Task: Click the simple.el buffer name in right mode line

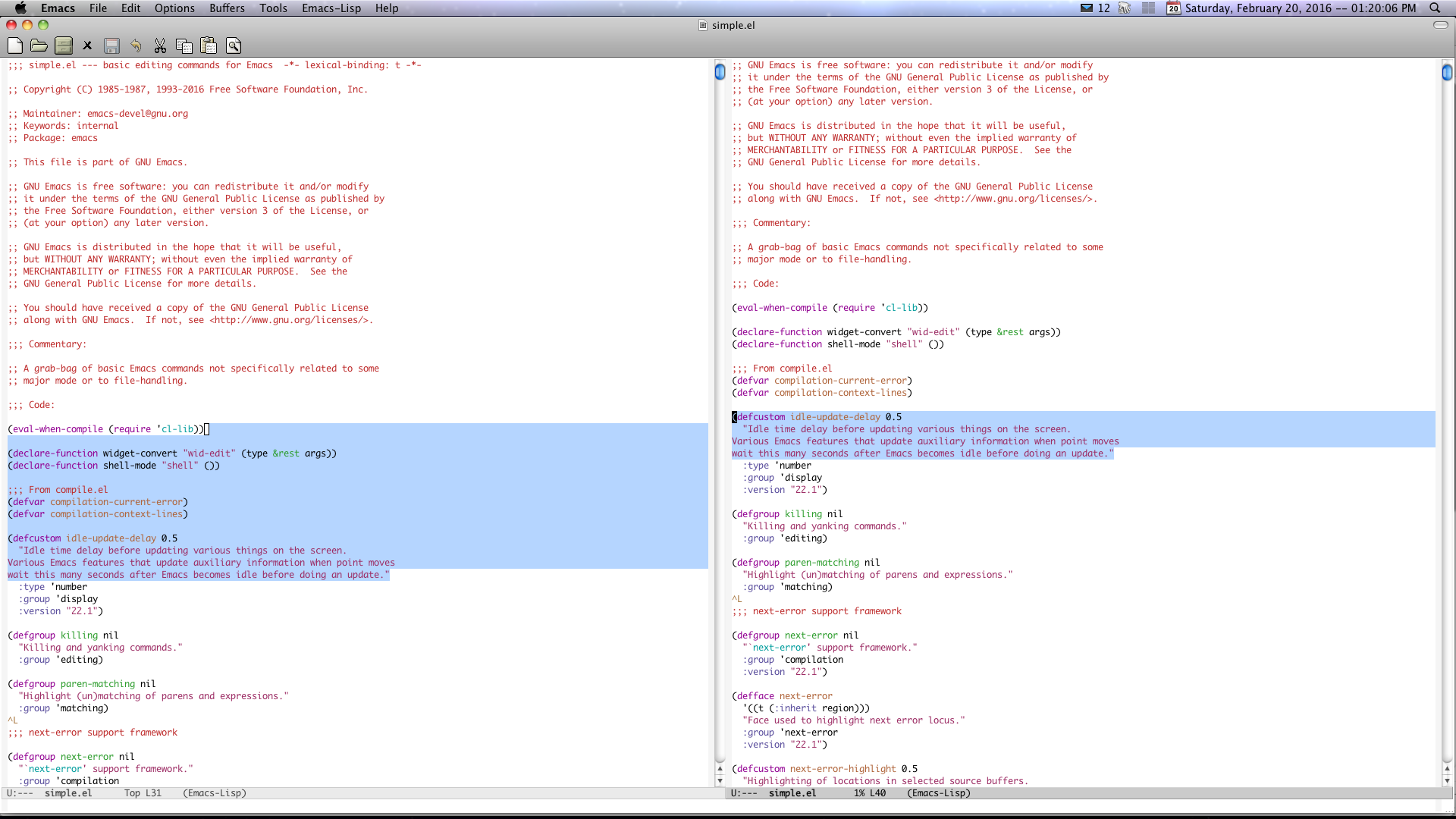Action: coord(792,793)
